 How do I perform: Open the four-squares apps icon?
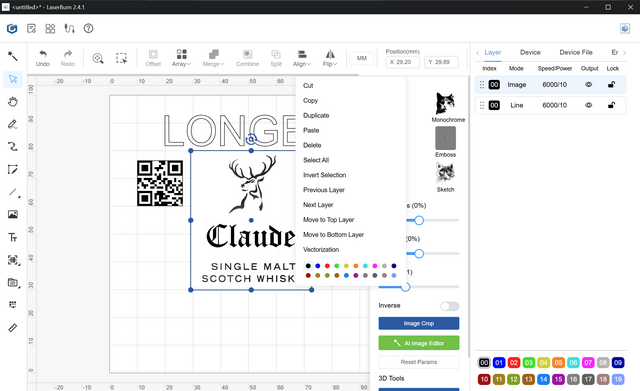(x=50, y=29)
